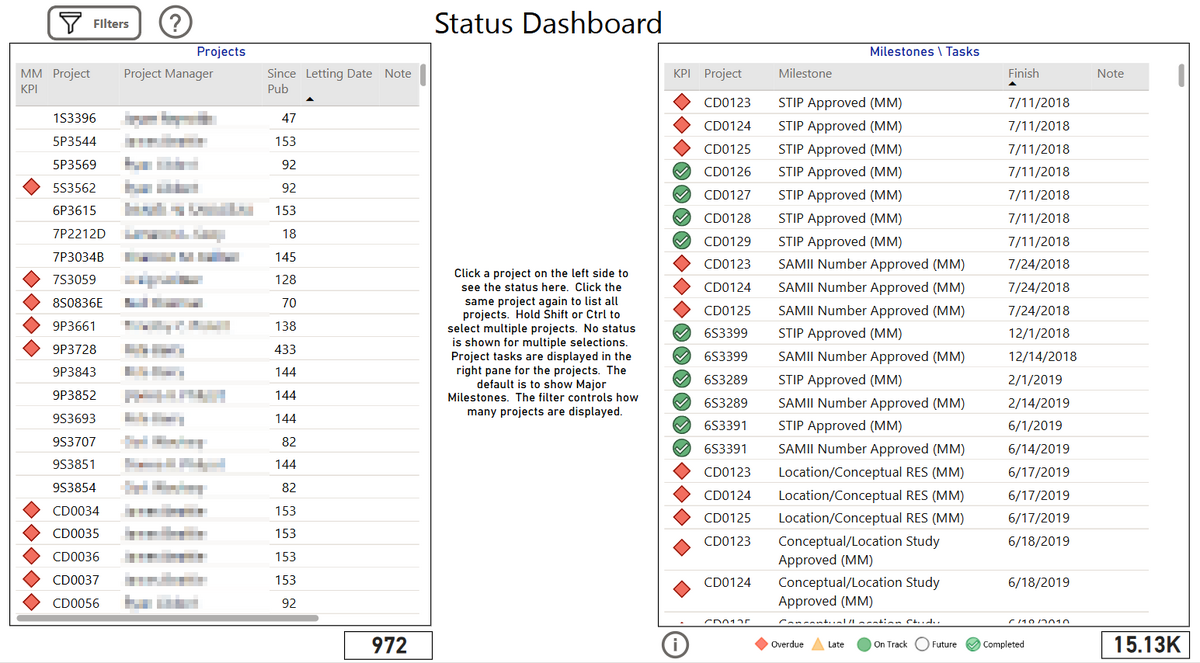Click the On Track legend circle

point(865,645)
